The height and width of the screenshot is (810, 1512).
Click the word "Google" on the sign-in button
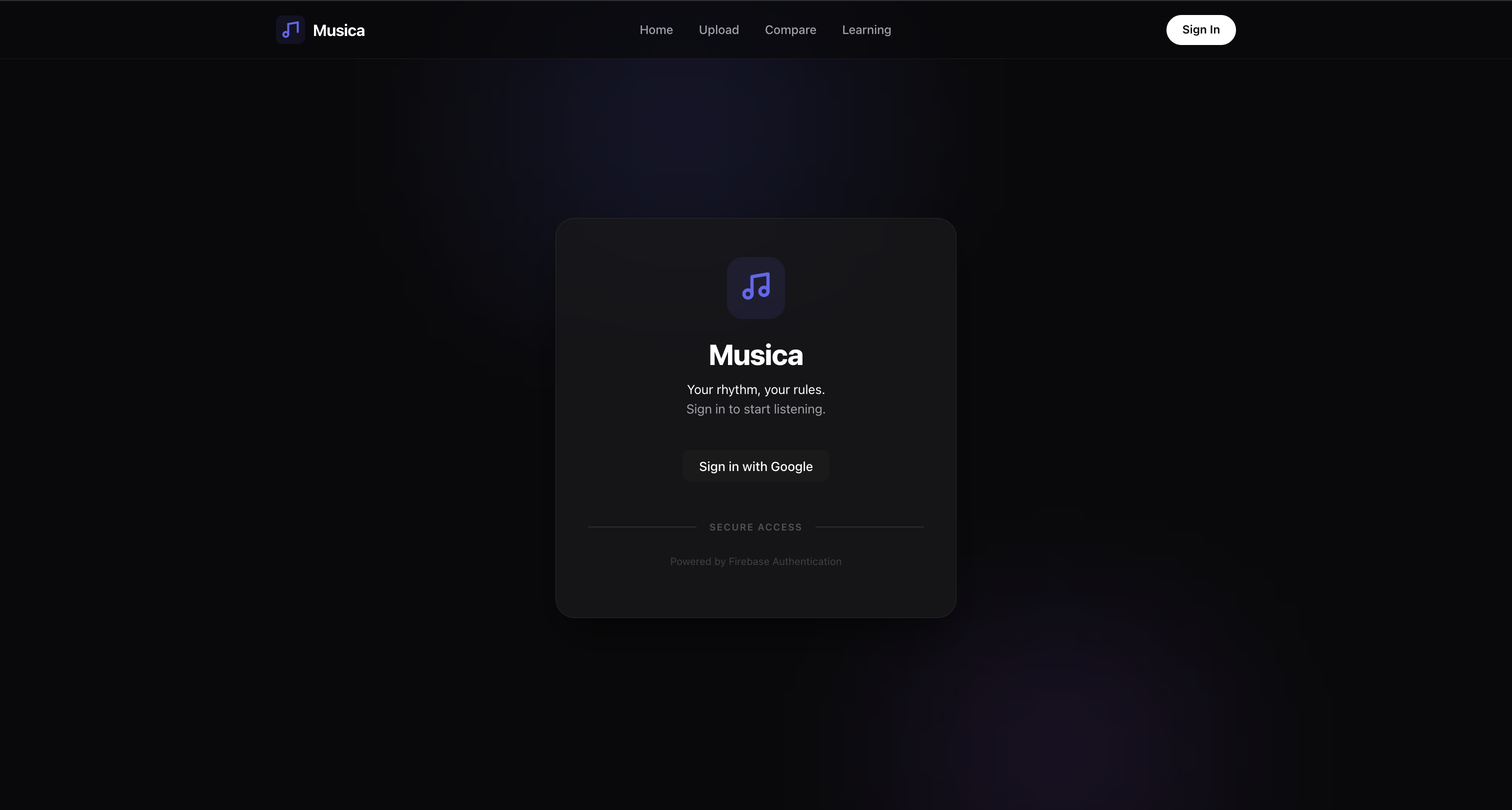point(792,466)
